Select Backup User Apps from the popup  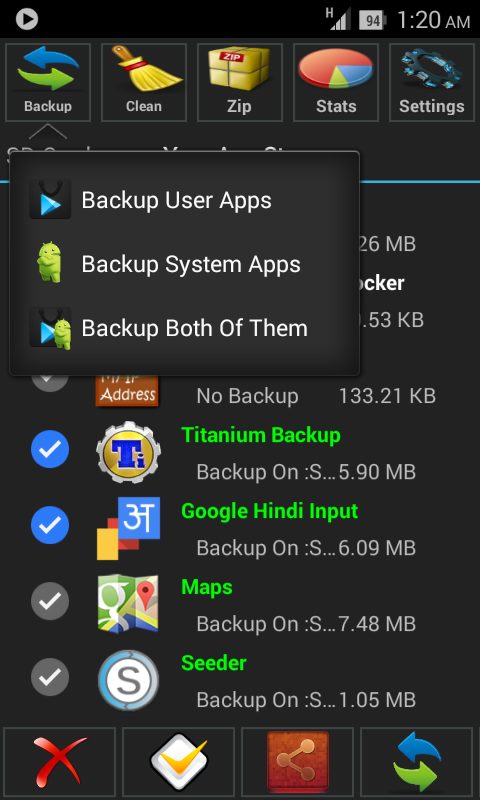[184, 200]
